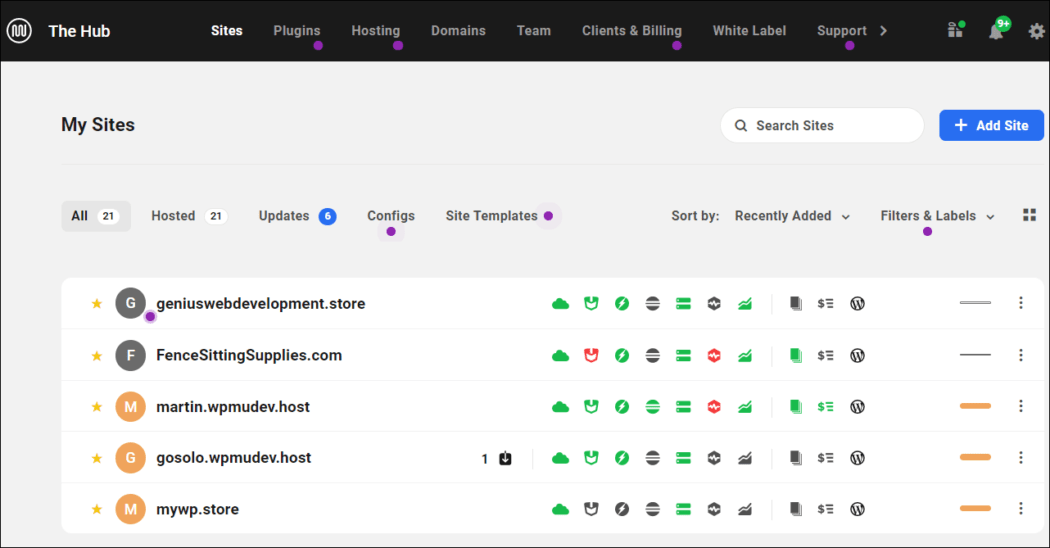Click green striped-circle SEO icon for martin.wpmudev.host
The image size is (1050, 548).
point(653,407)
